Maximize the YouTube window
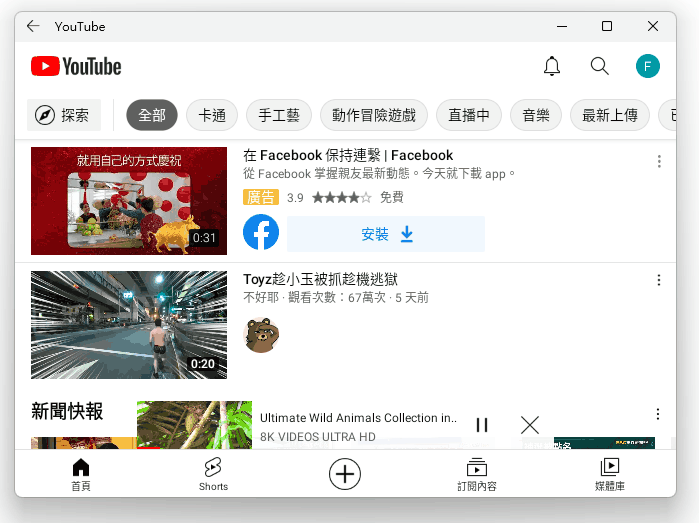Viewport: 699px width, 523px height. coord(607,26)
